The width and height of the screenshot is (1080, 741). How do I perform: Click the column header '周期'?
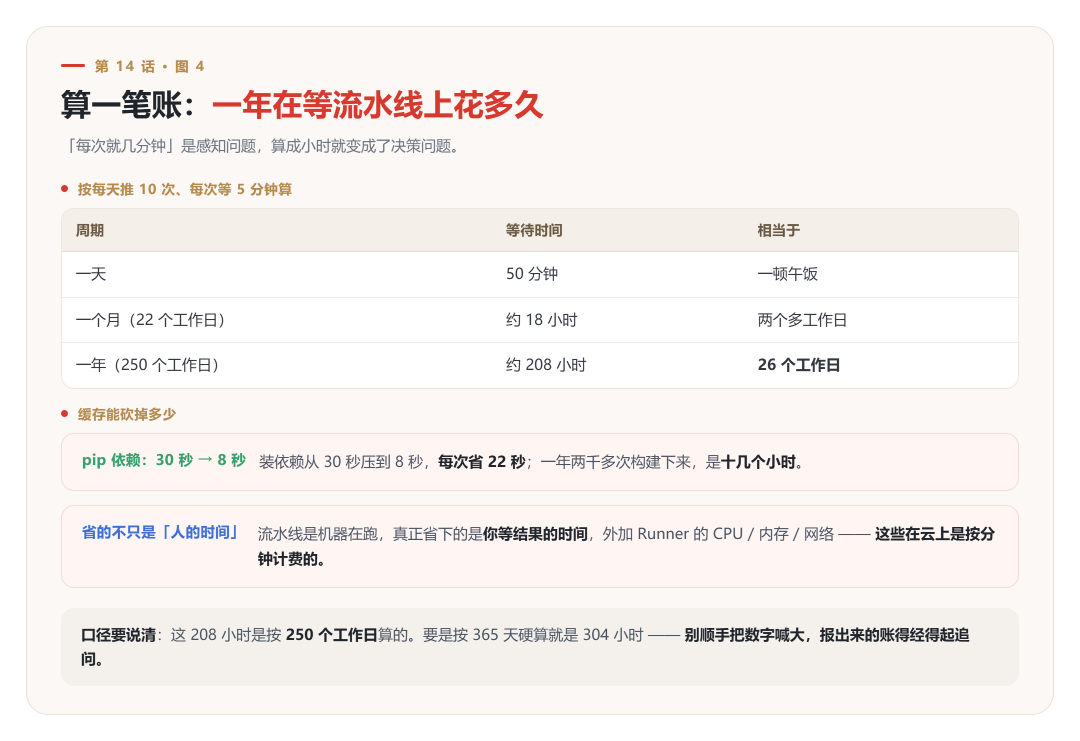pyautogui.click(x=90, y=231)
